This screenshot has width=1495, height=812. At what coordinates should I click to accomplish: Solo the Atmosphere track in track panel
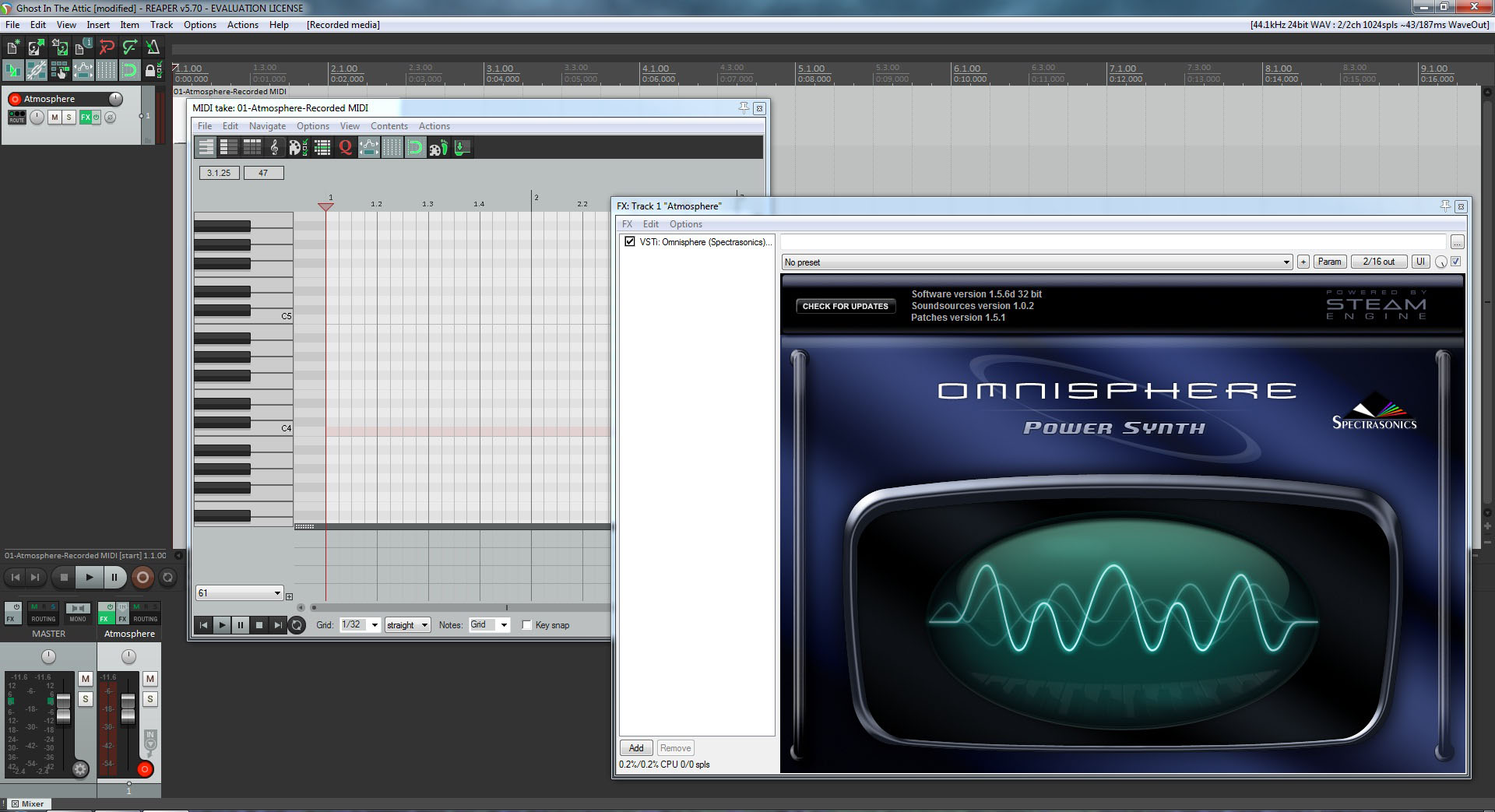click(x=69, y=117)
